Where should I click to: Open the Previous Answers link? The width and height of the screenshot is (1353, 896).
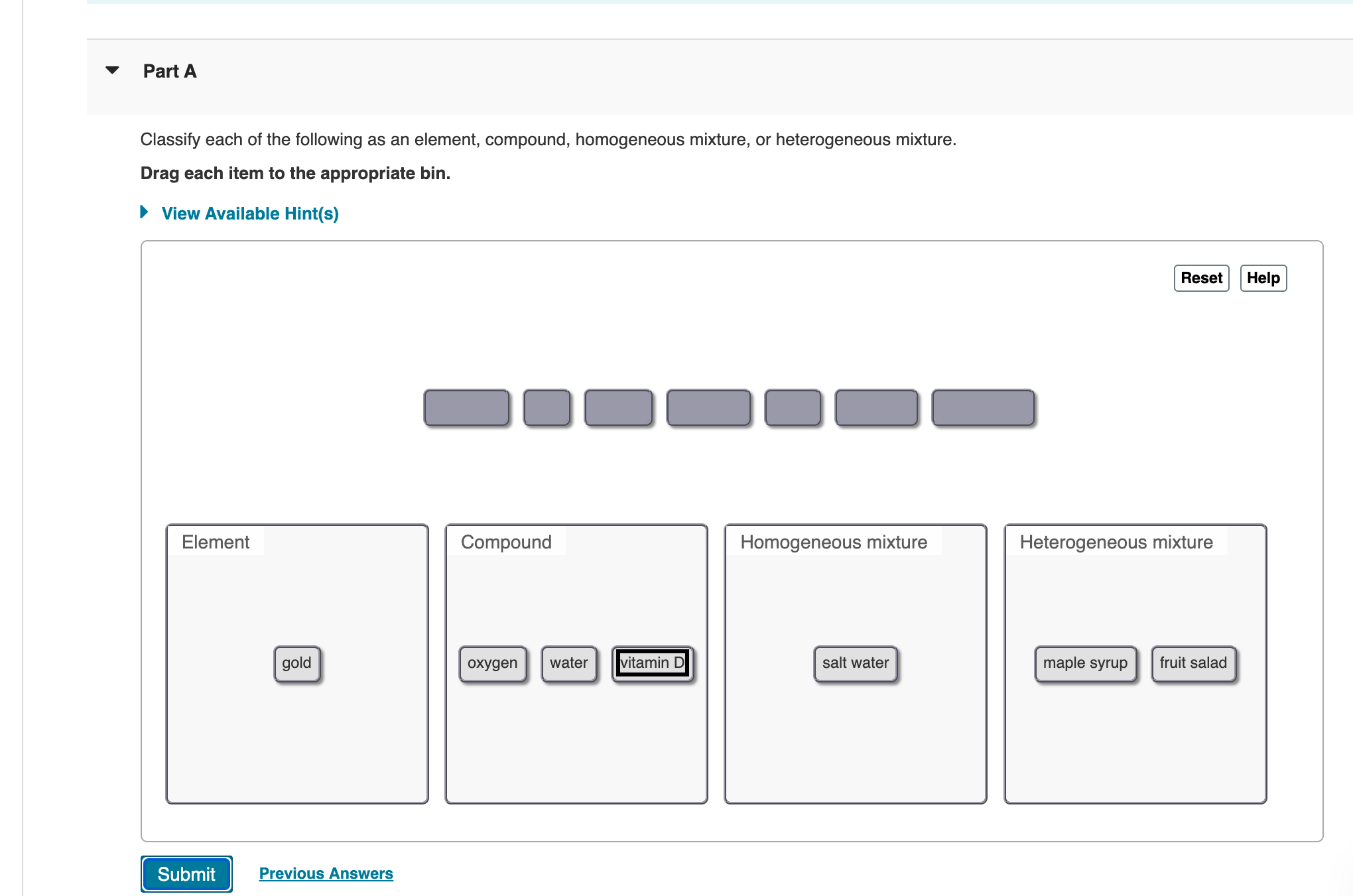(326, 873)
